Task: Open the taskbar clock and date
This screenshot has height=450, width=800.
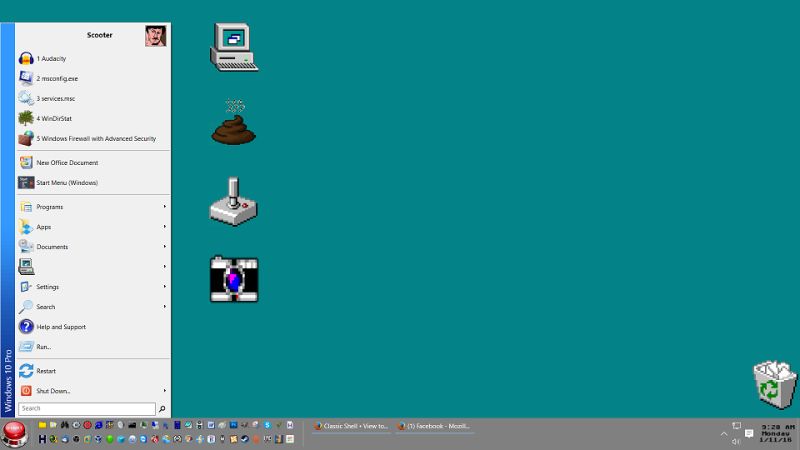Action: point(778,433)
